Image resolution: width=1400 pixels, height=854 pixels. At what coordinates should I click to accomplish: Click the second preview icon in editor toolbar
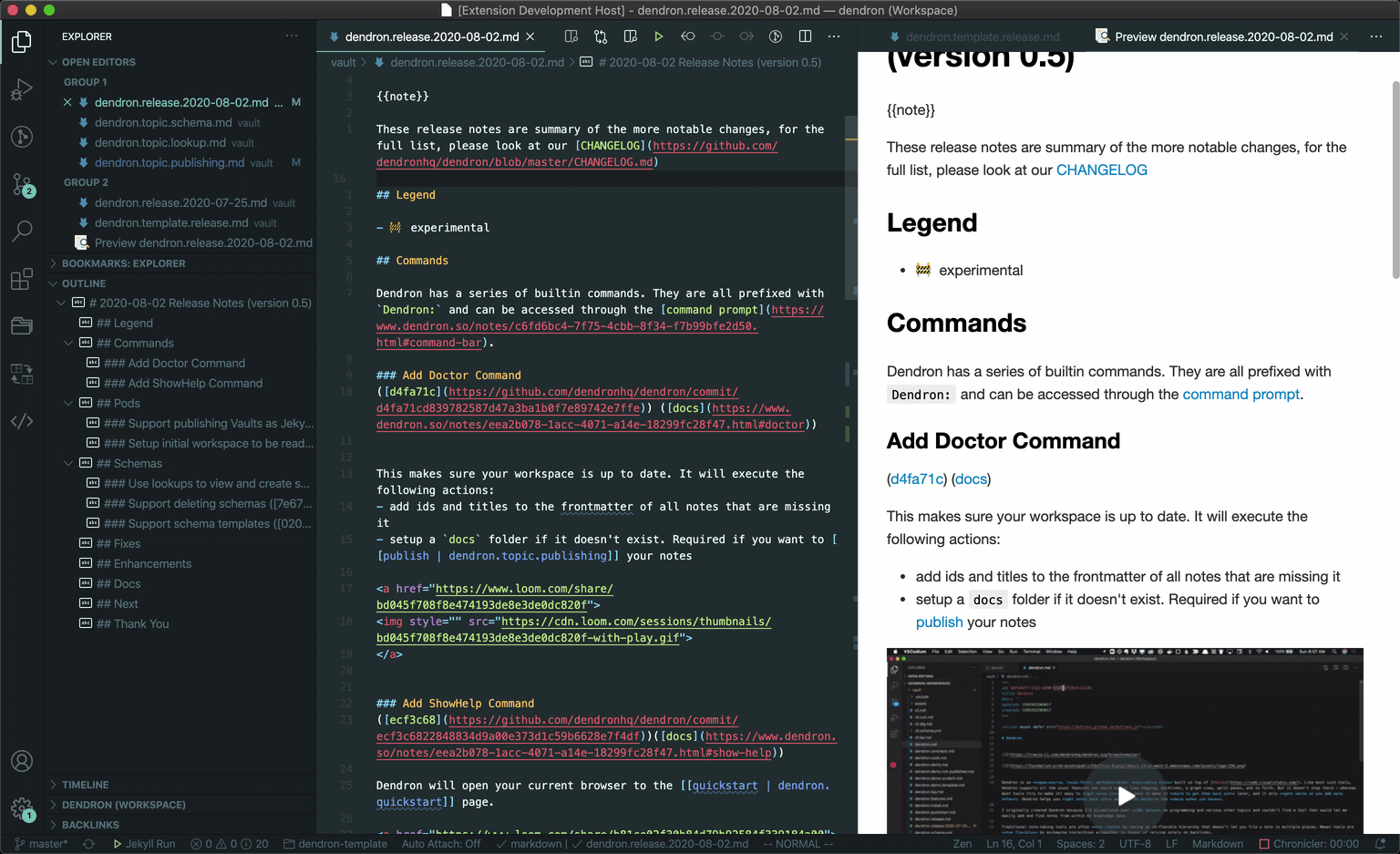click(x=629, y=36)
